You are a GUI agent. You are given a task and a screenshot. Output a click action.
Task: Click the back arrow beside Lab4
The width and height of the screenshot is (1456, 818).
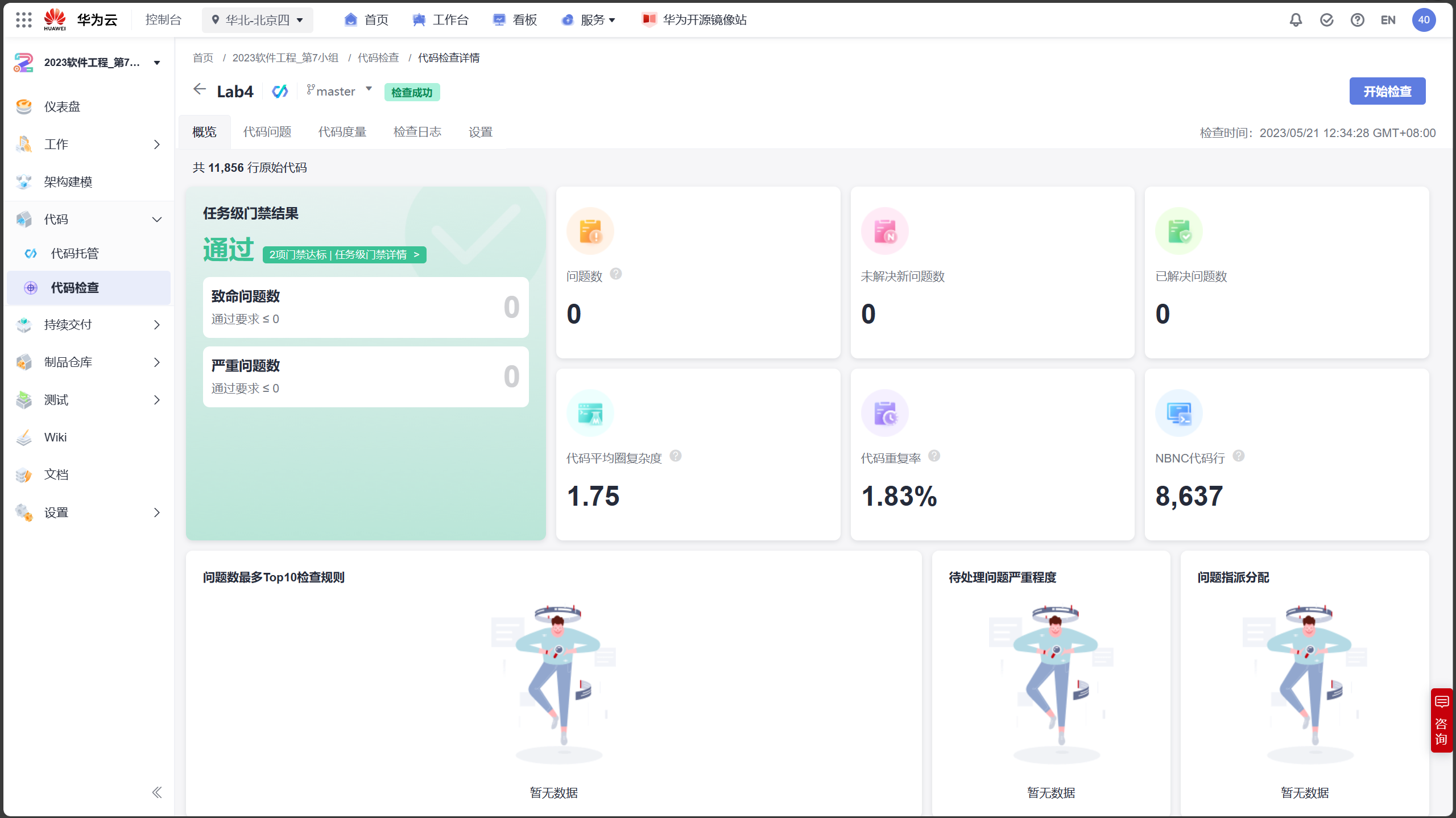click(199, 89)
